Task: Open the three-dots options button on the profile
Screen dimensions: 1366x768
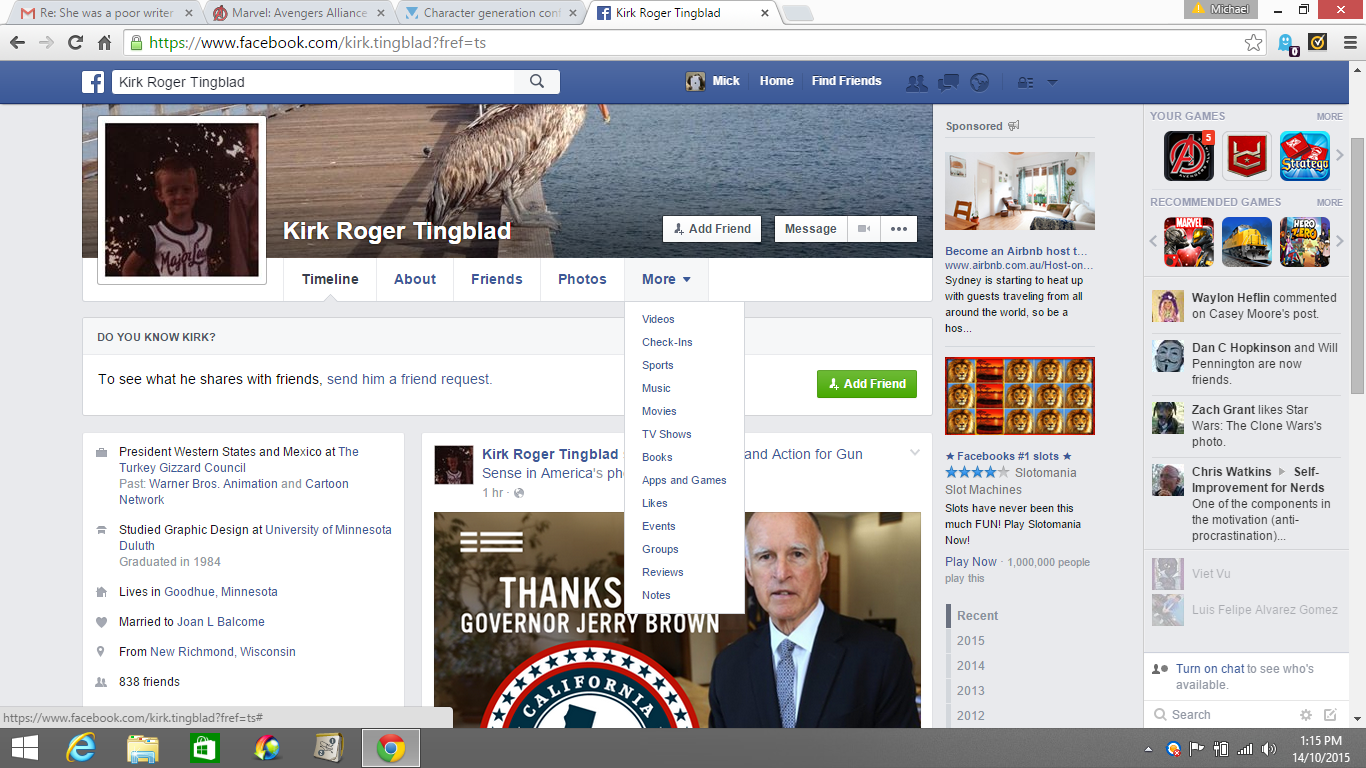Action: (x=898, y=229)
